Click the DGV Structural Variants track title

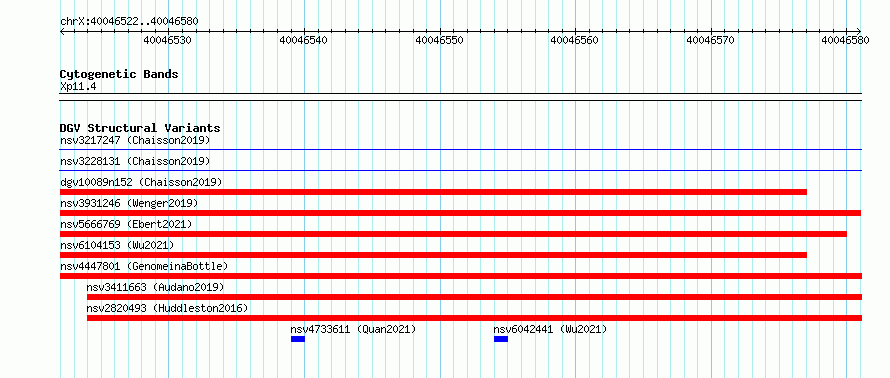coord(140,128)
